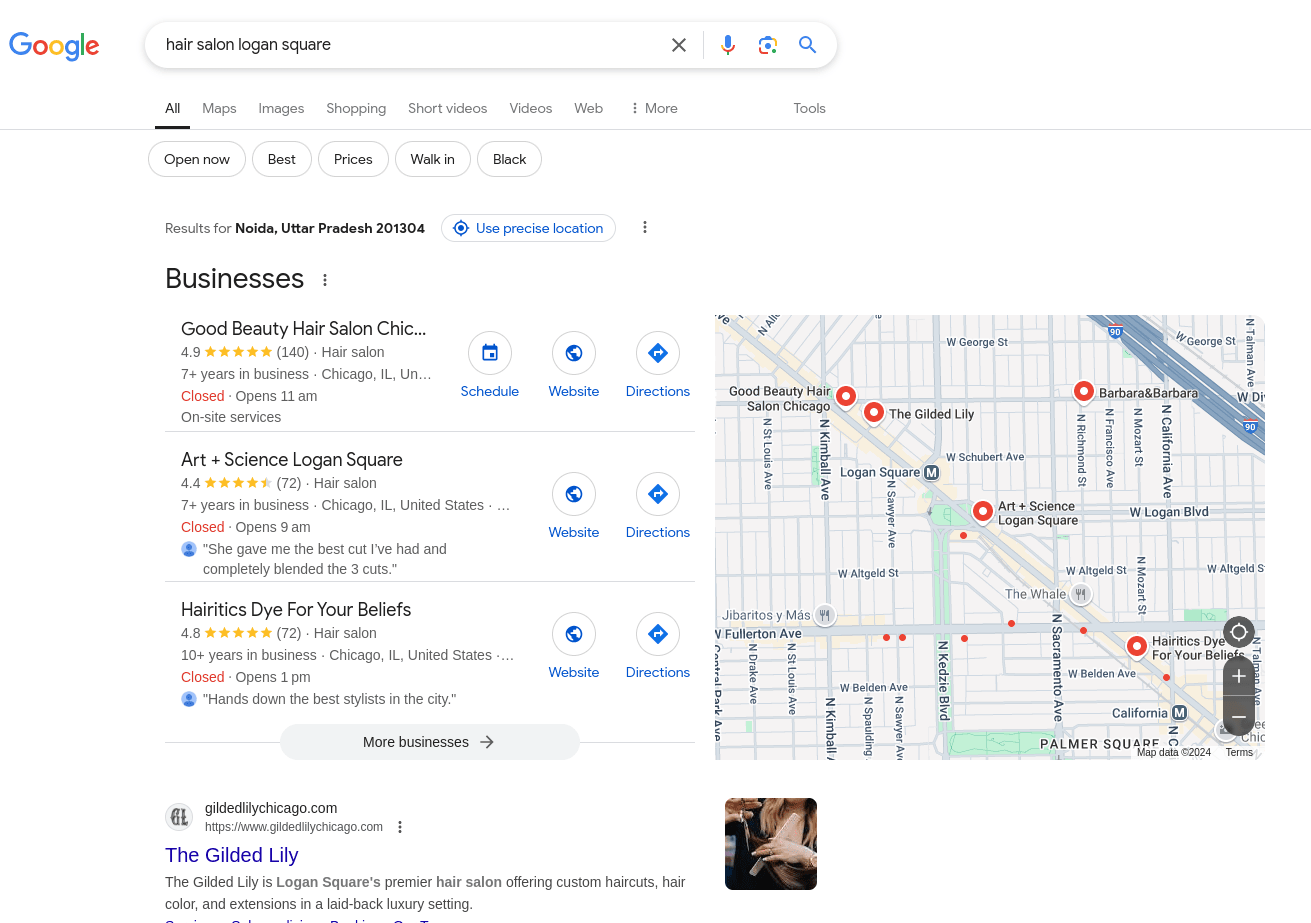The image size is (1311, 923).
Task: Click Use precise location
Action: click(528, 228)
